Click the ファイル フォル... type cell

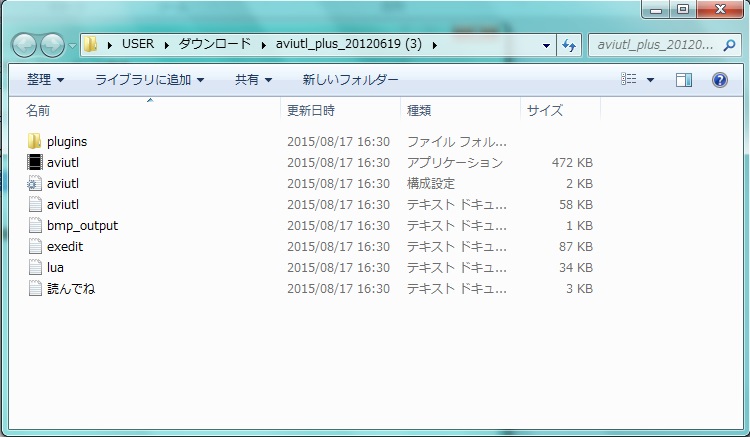tap(456, 142)
